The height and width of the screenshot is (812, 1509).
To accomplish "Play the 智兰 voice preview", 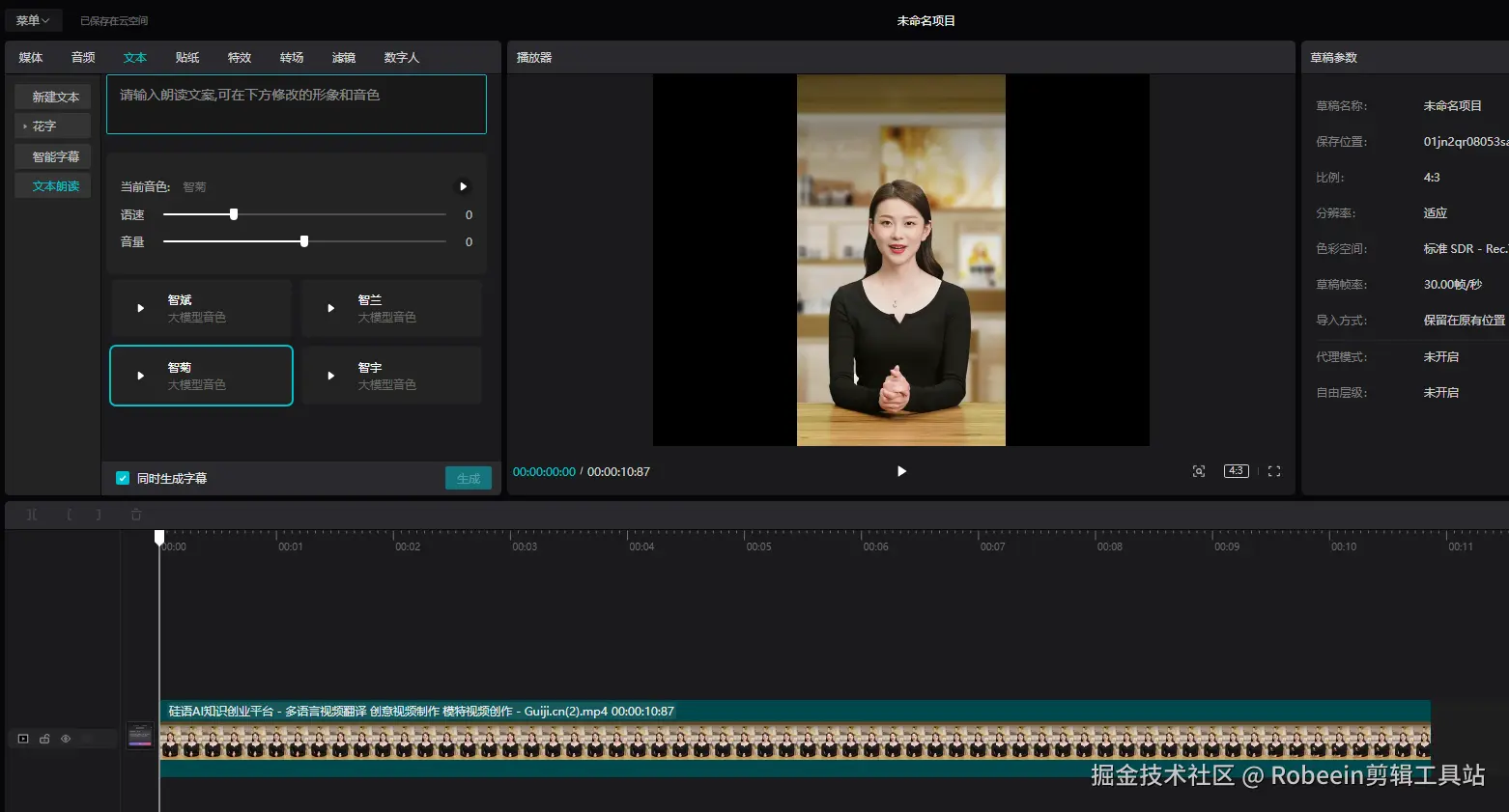I will click(x=331, y=308).
